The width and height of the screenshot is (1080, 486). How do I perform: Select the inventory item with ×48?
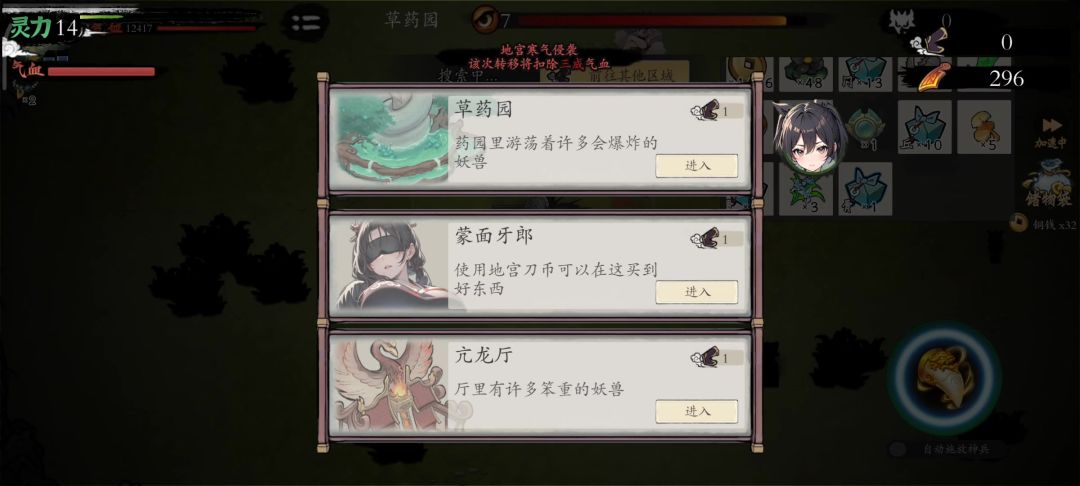point(805,74)
